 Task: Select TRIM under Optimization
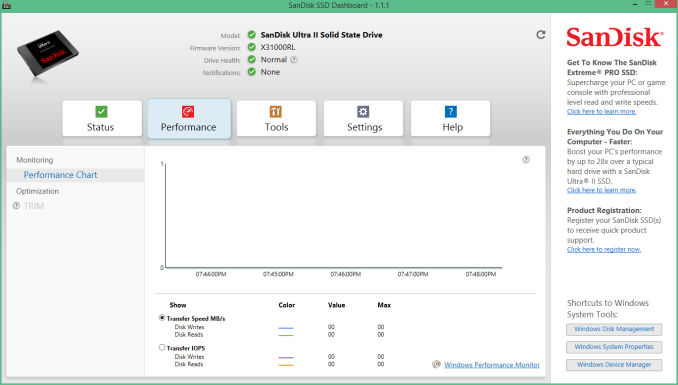[34, 206]
